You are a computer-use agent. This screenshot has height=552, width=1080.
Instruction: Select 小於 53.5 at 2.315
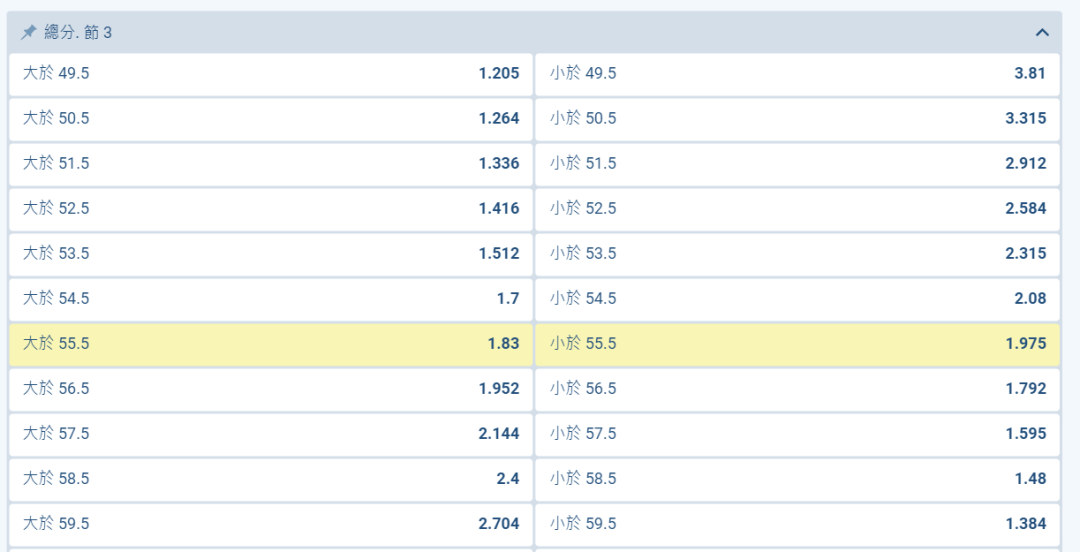(x=797, y=253)
